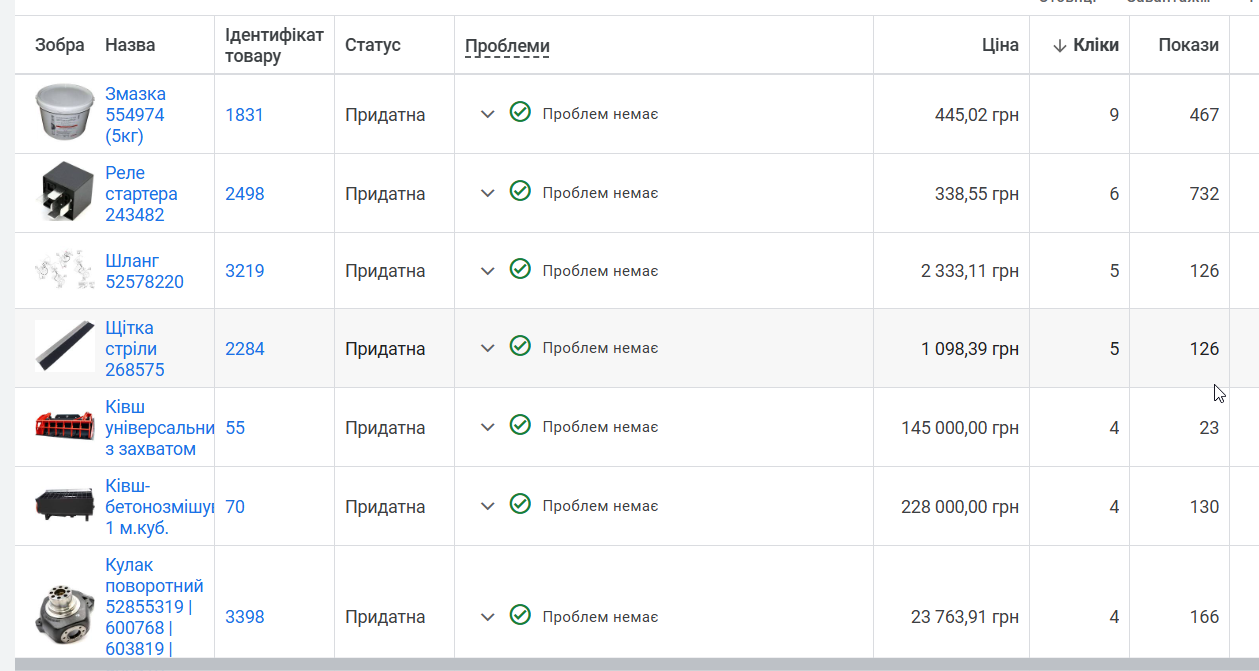Open the Ківш універсальний з захватом link
Image resolution: width=1259 pixels, height=671 pixels.
(x=159, y=427)
